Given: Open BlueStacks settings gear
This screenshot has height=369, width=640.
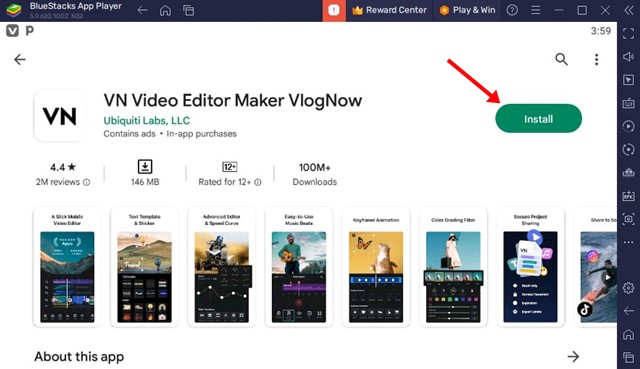Looking at the screenshot, I should (x=629, y=288).
